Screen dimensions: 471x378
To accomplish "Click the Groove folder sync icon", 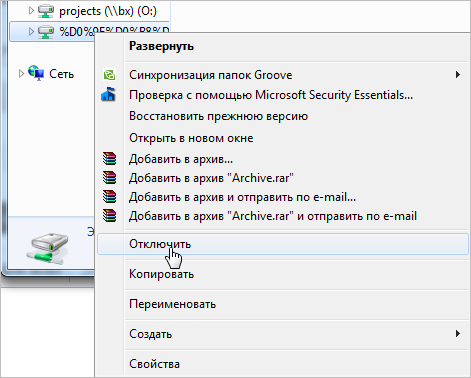I will (109, 75).
